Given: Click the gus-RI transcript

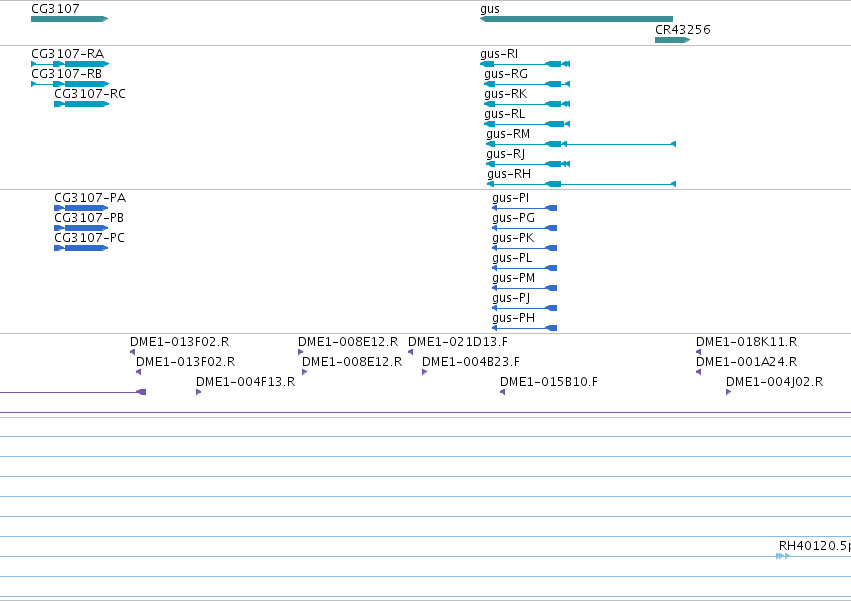Looking at the screenshot, I should pyautogui.click(x=525, y=64).
